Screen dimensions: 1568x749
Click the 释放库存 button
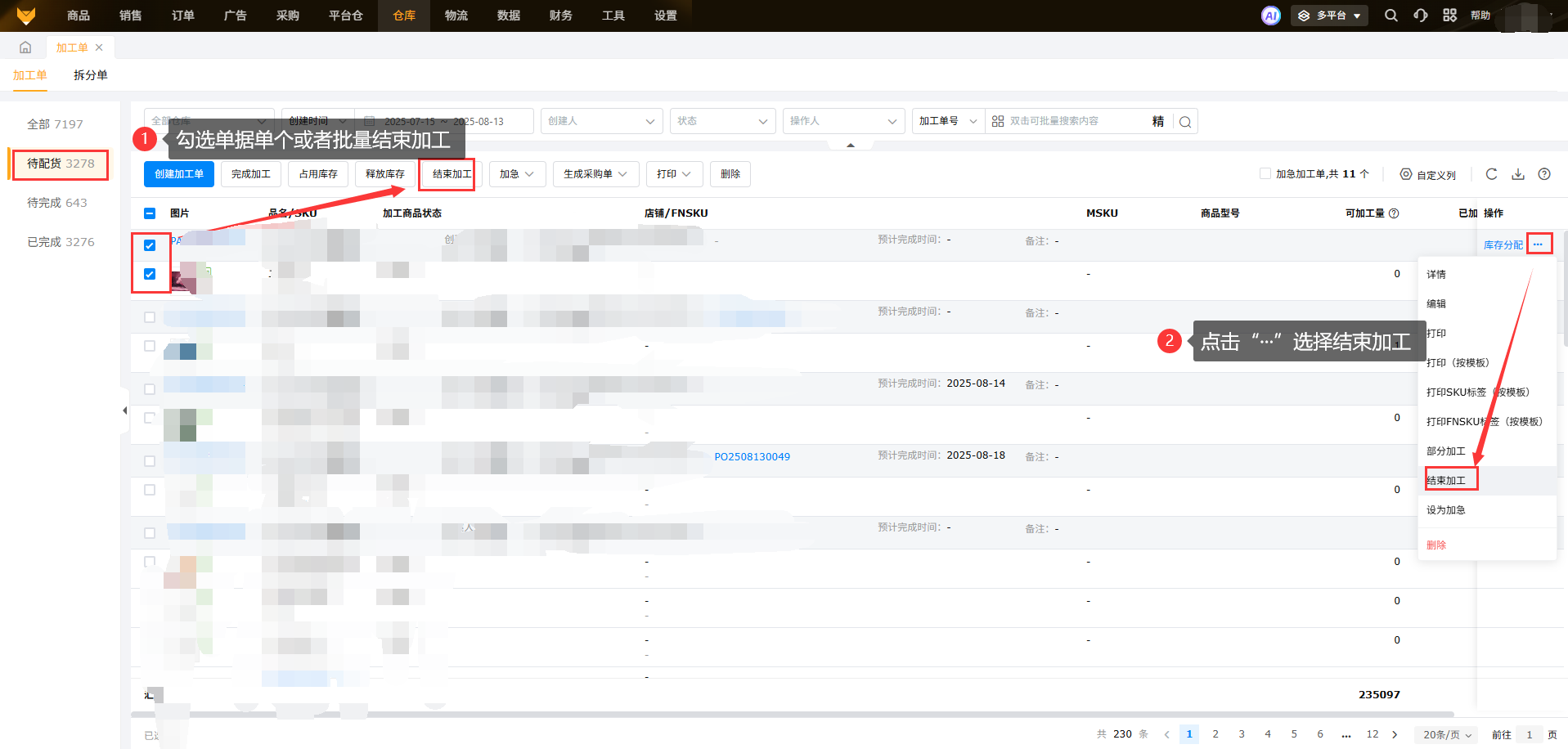[x=385, y=174]
